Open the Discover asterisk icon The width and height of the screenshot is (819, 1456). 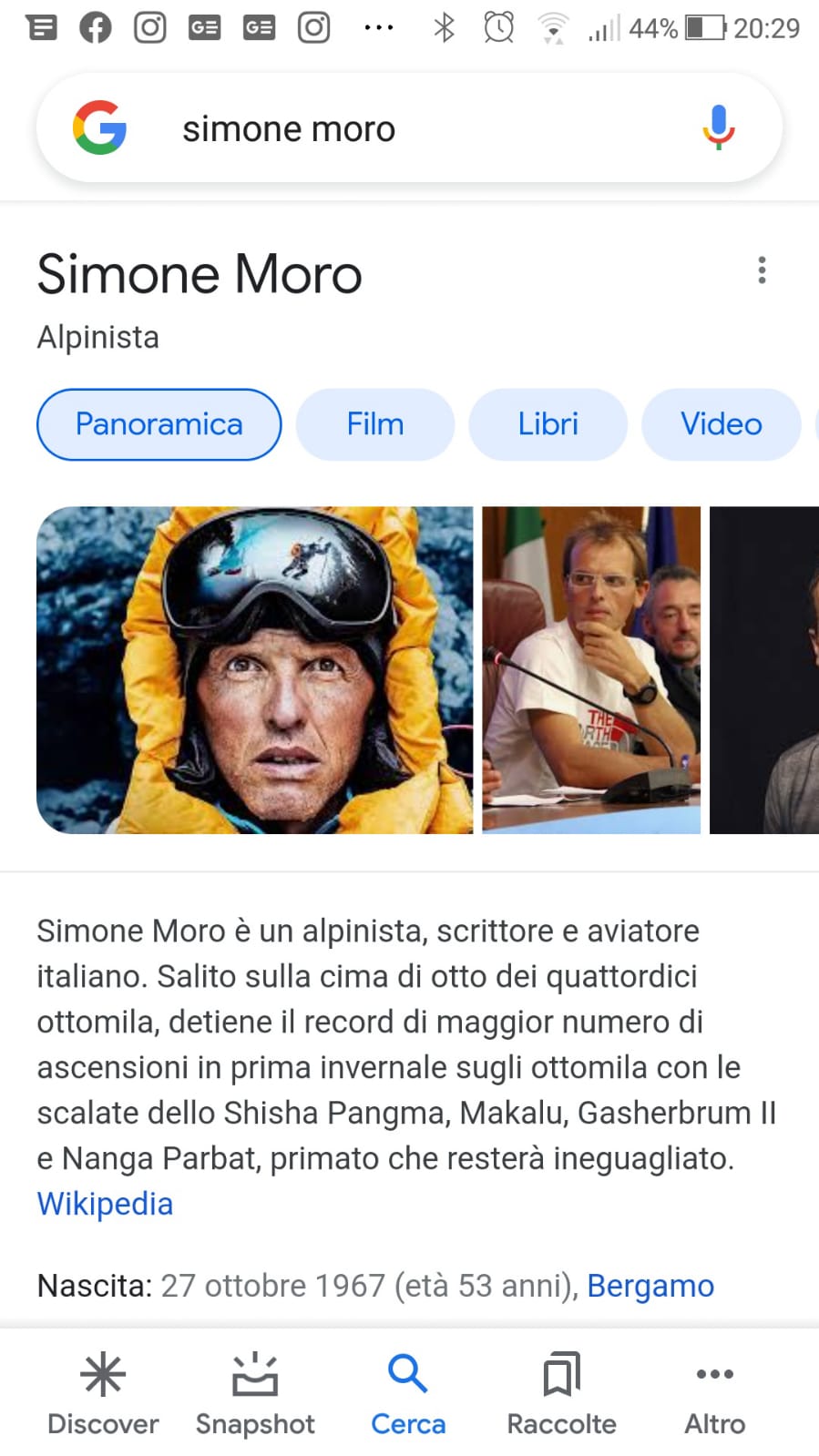pos(103,1374)
